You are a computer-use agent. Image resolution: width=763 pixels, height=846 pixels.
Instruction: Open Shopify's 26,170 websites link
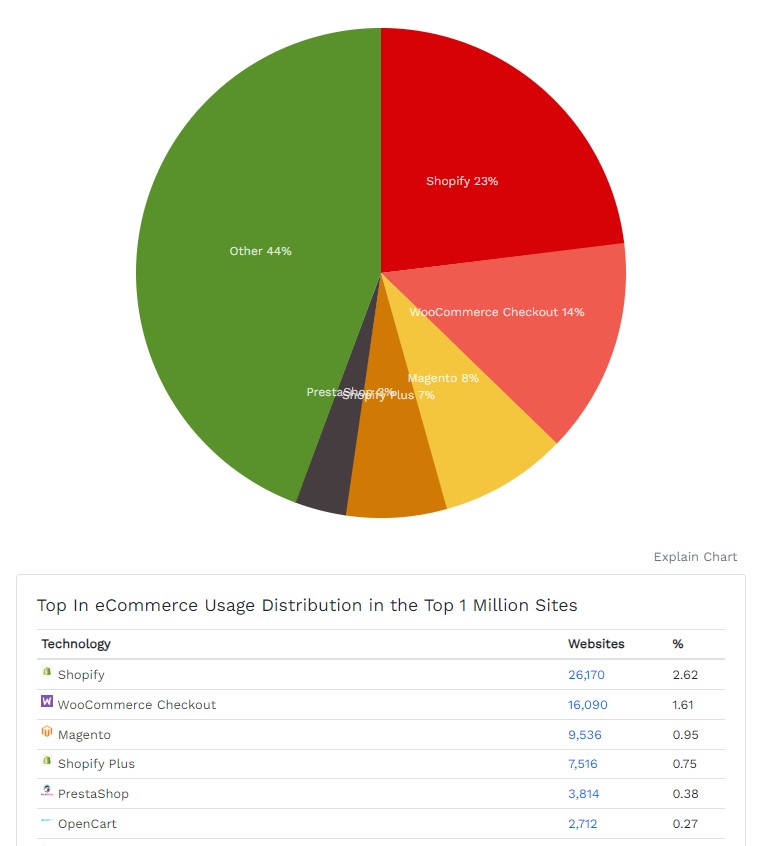586,675
